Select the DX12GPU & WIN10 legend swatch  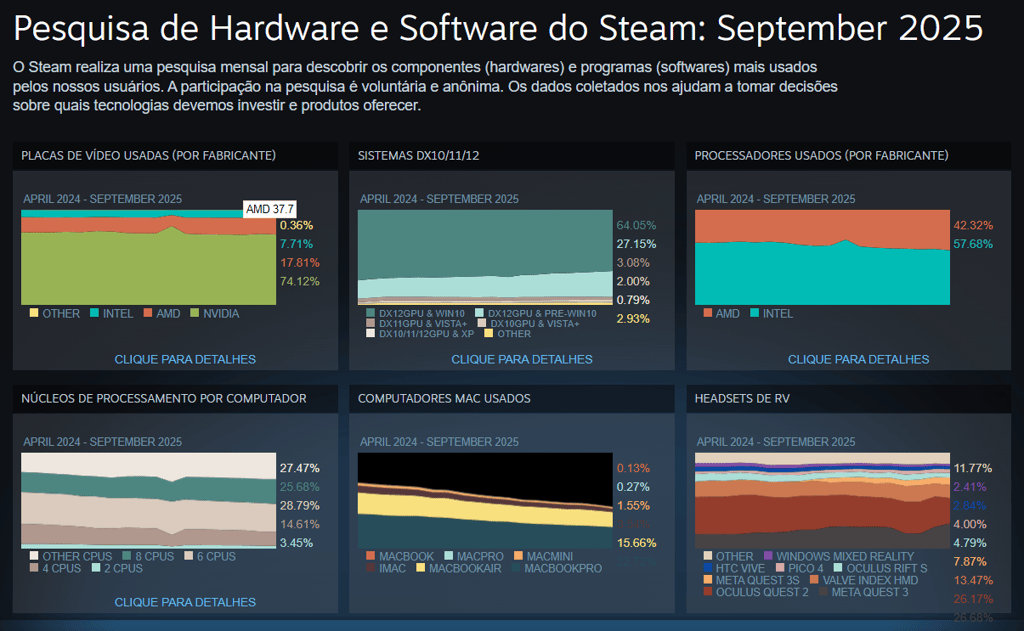coord(370,313)
